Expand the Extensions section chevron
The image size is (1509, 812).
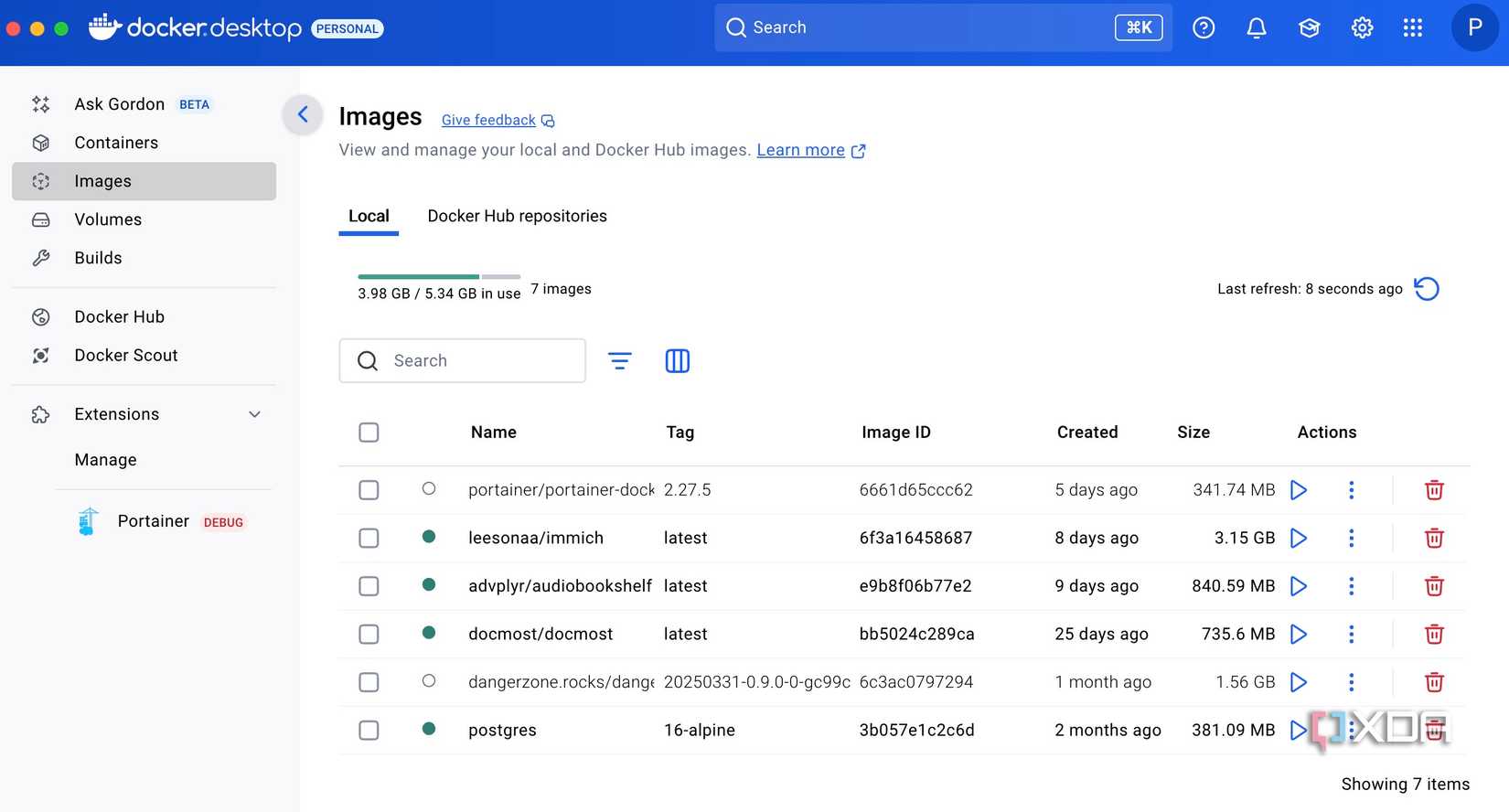click(255, 414)
